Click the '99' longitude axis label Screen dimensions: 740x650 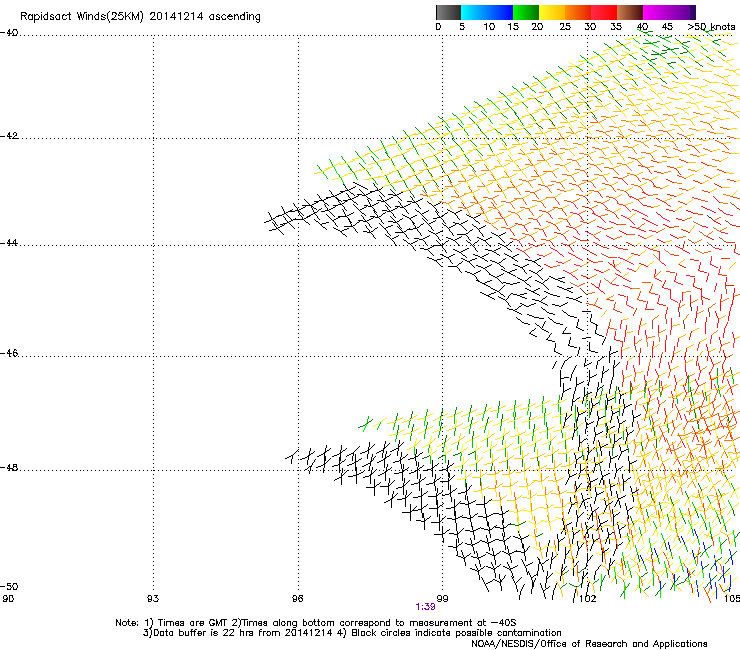[442, 599]
